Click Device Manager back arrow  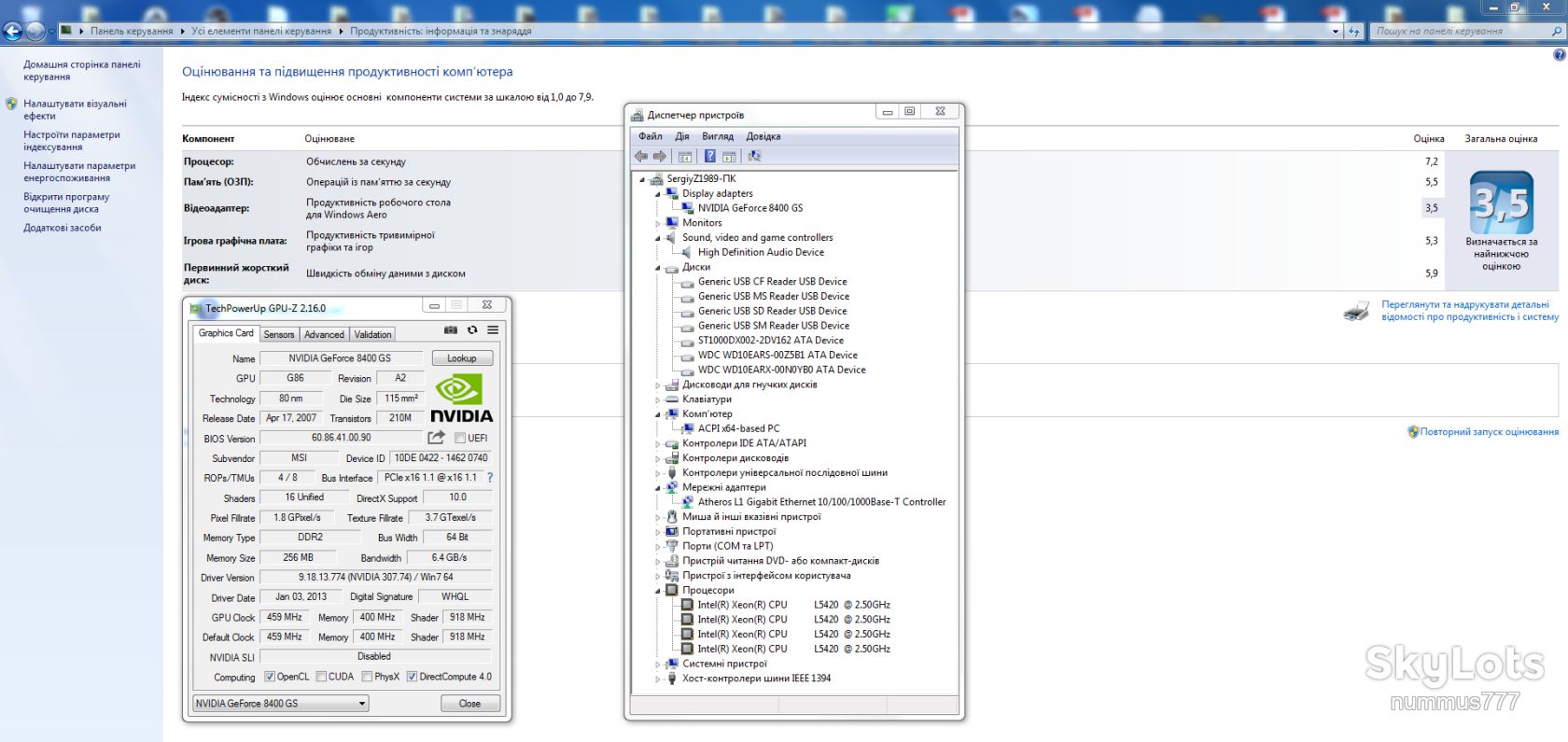coord(641,156)
